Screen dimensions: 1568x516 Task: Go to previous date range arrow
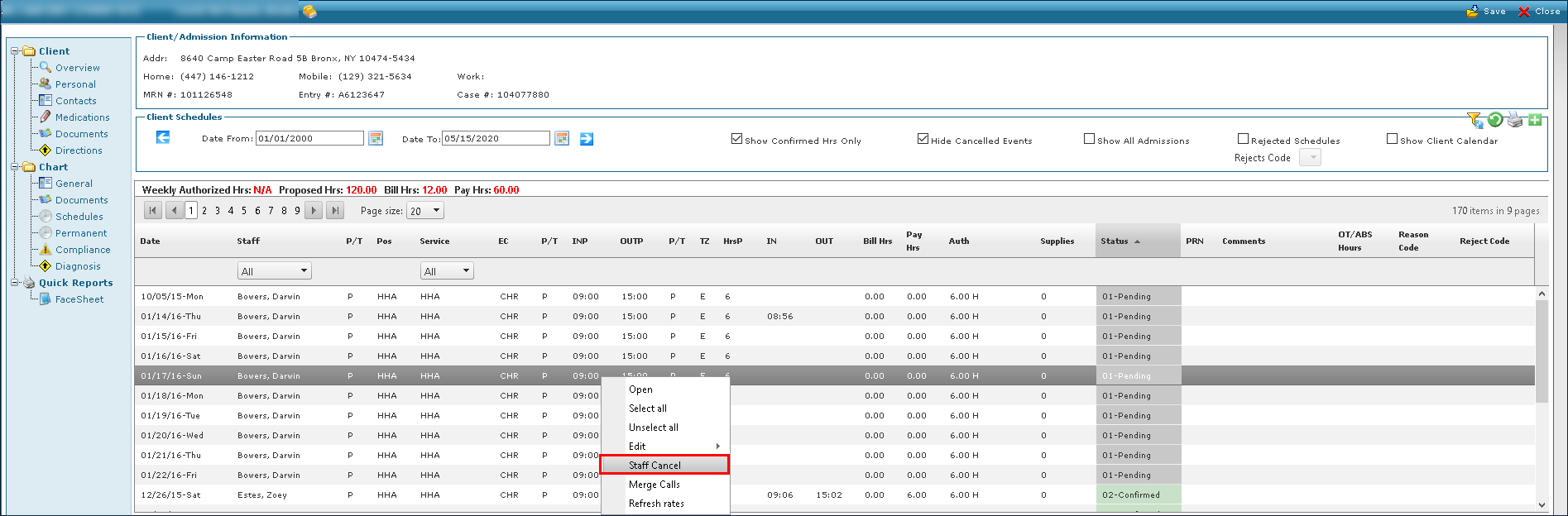(163, 137)
